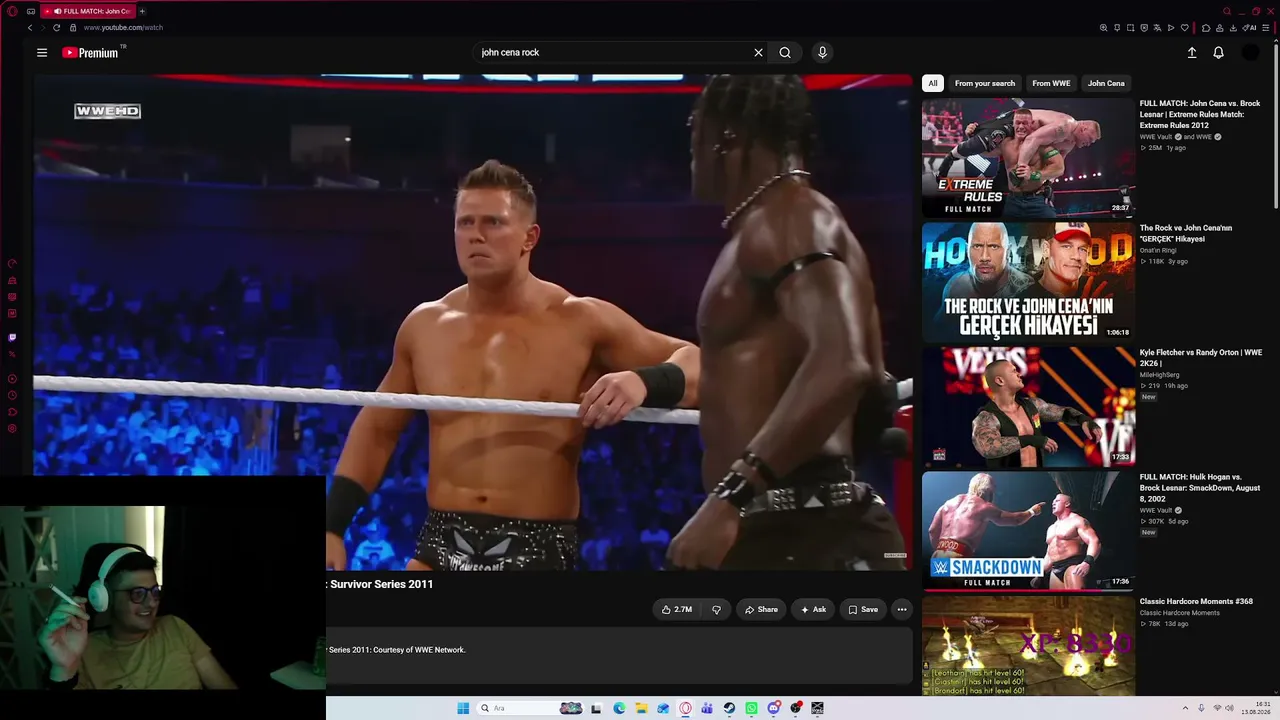Image resolution: width=1280 pixels, height=720 pixels.
Task: Open title 'The Rock ve John Cena'nın GERÇEK Hikayesi'
Action: (1186, 233)
